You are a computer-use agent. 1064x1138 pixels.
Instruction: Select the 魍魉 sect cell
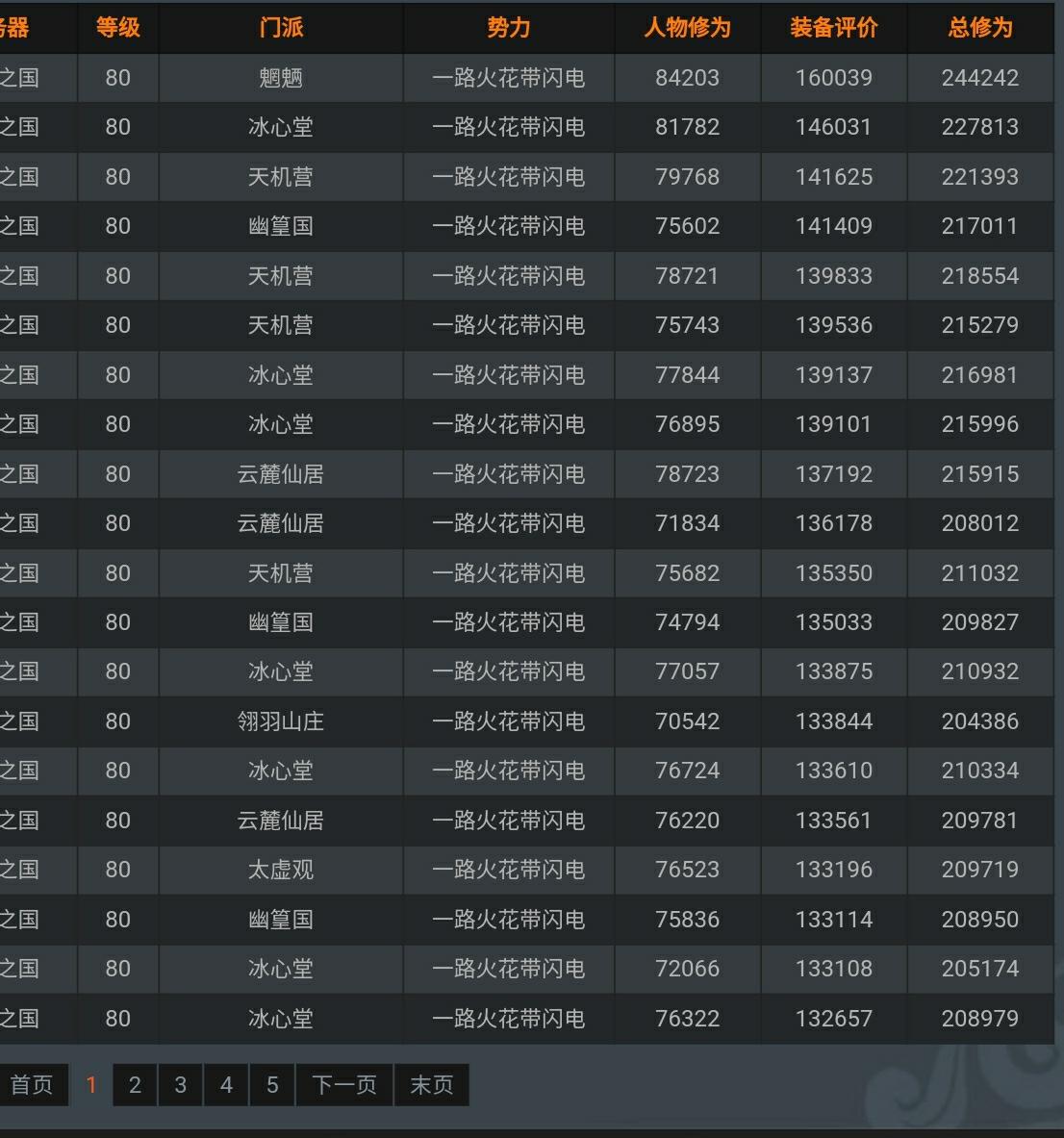pyautogui.click(x=281, y=78)
